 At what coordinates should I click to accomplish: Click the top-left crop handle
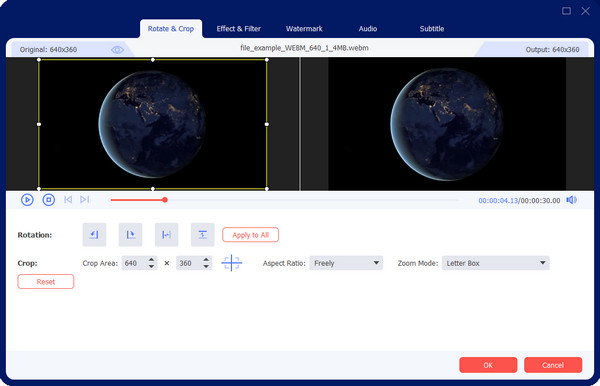click(39, 60)
